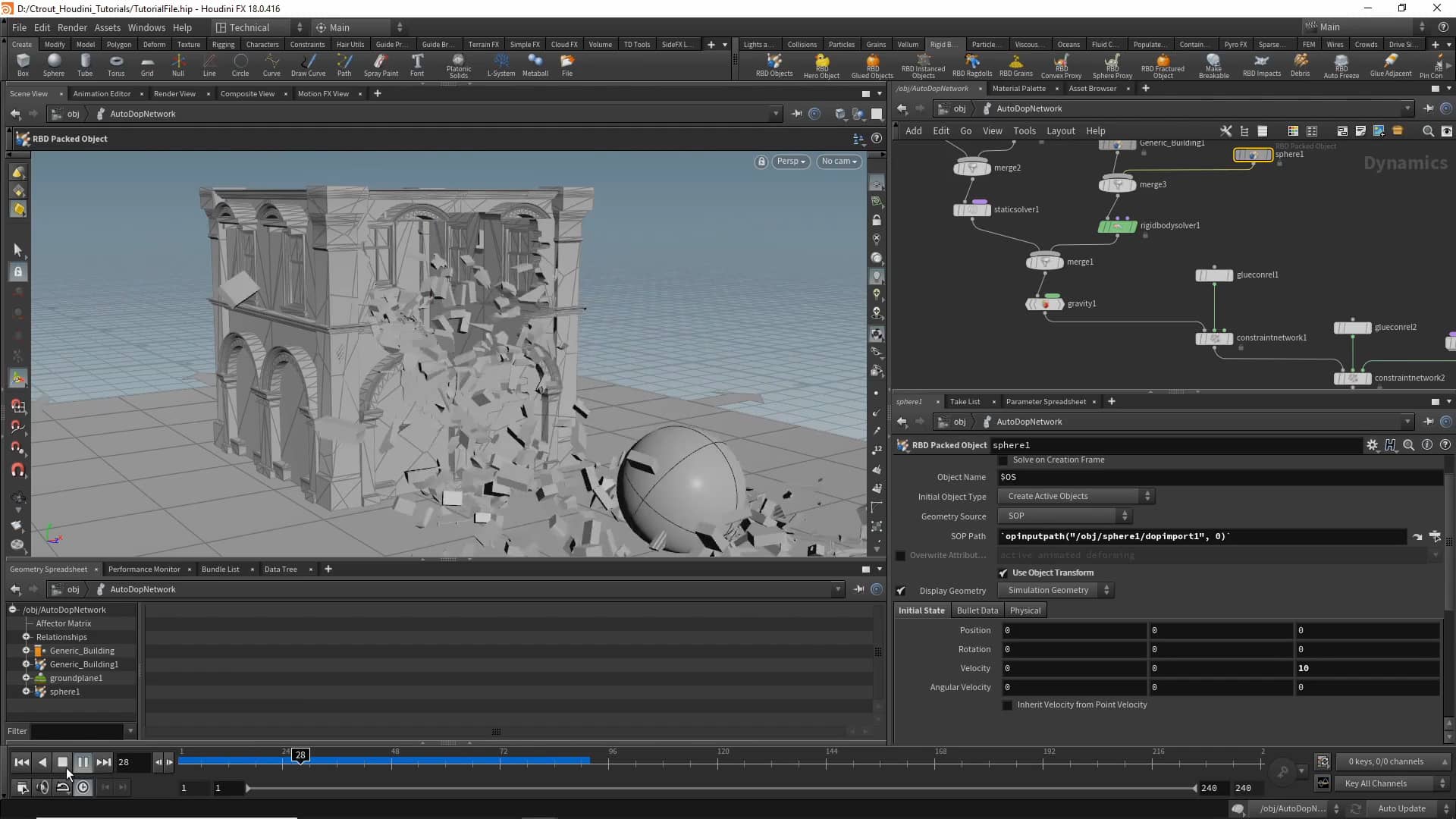Select the Sphere tool on the Create shelf
The height and width of the screenshot is (819, 1456).
pos(53,64)
